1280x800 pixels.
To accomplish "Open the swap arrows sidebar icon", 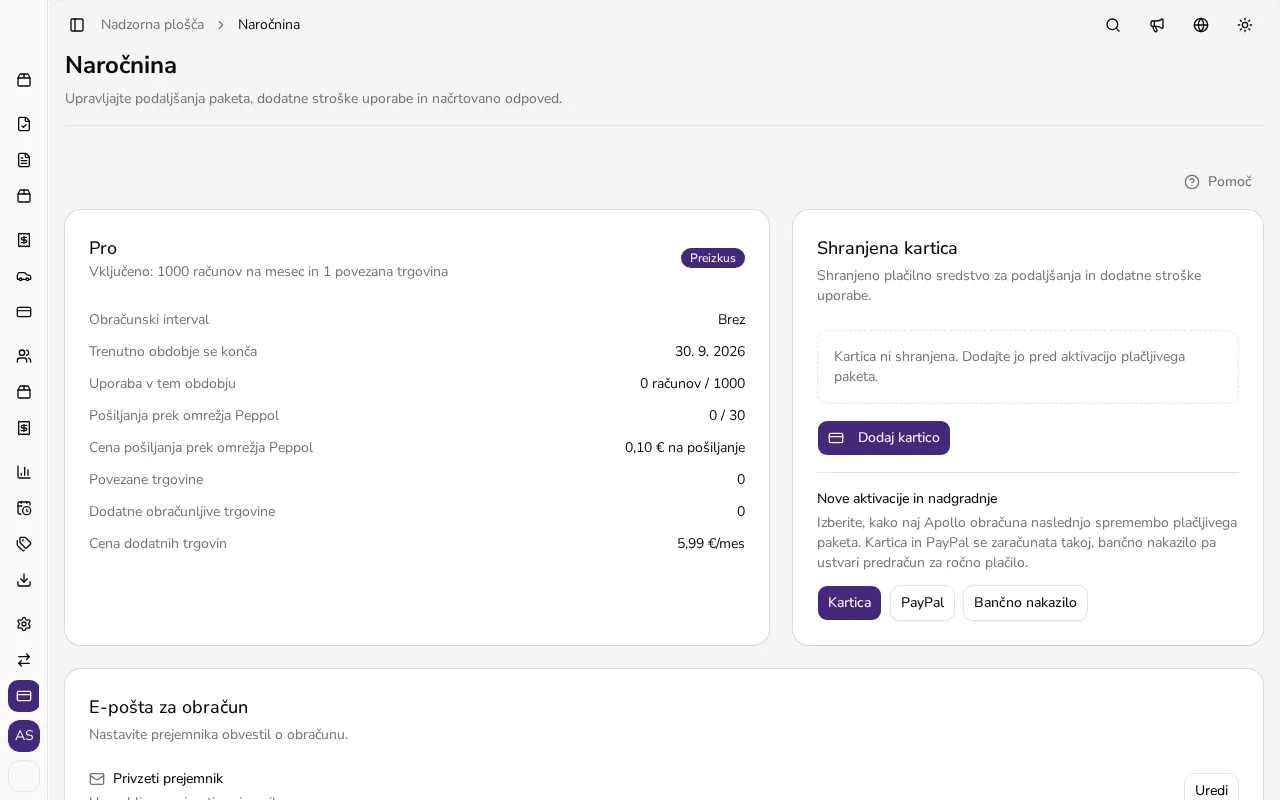I will point(24,660).
